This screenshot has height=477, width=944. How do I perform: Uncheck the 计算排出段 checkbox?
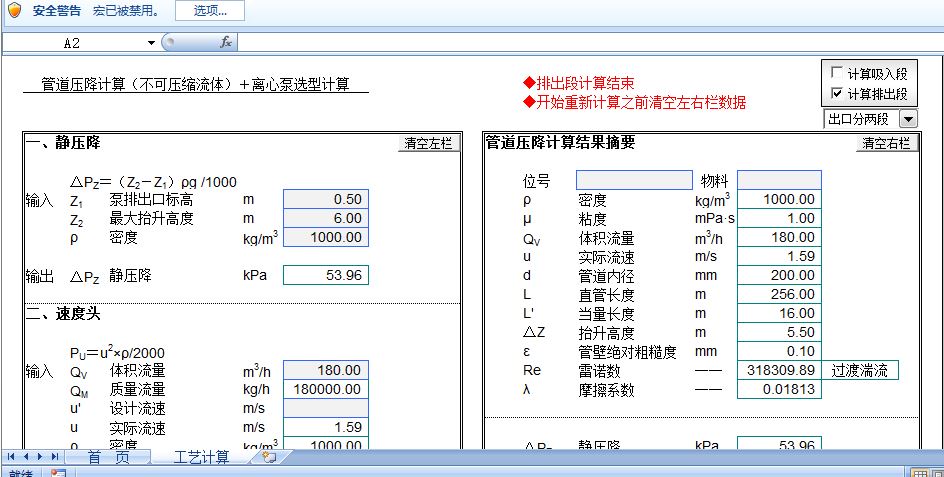[x=837, y=94]
